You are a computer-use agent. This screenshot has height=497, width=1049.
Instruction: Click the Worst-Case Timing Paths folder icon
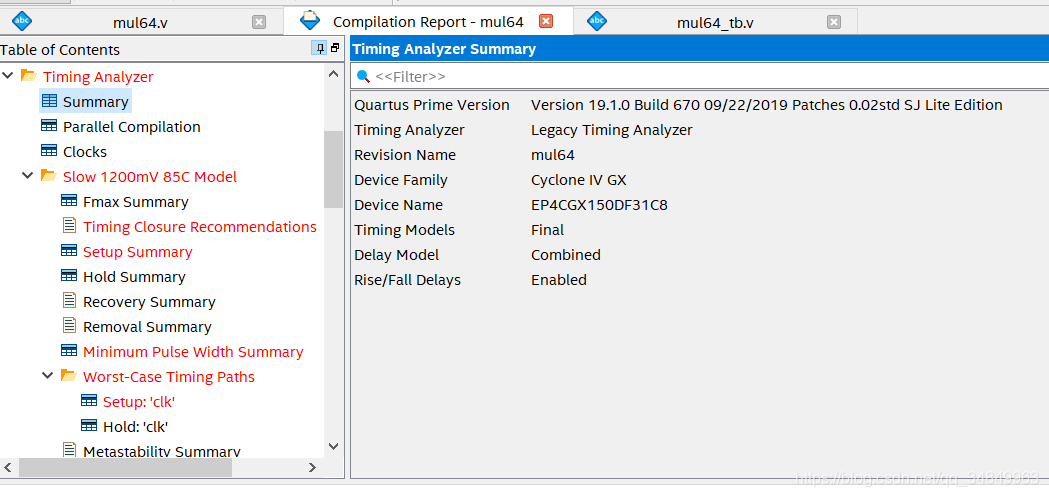pyautogui.click(x=69, y=376)
